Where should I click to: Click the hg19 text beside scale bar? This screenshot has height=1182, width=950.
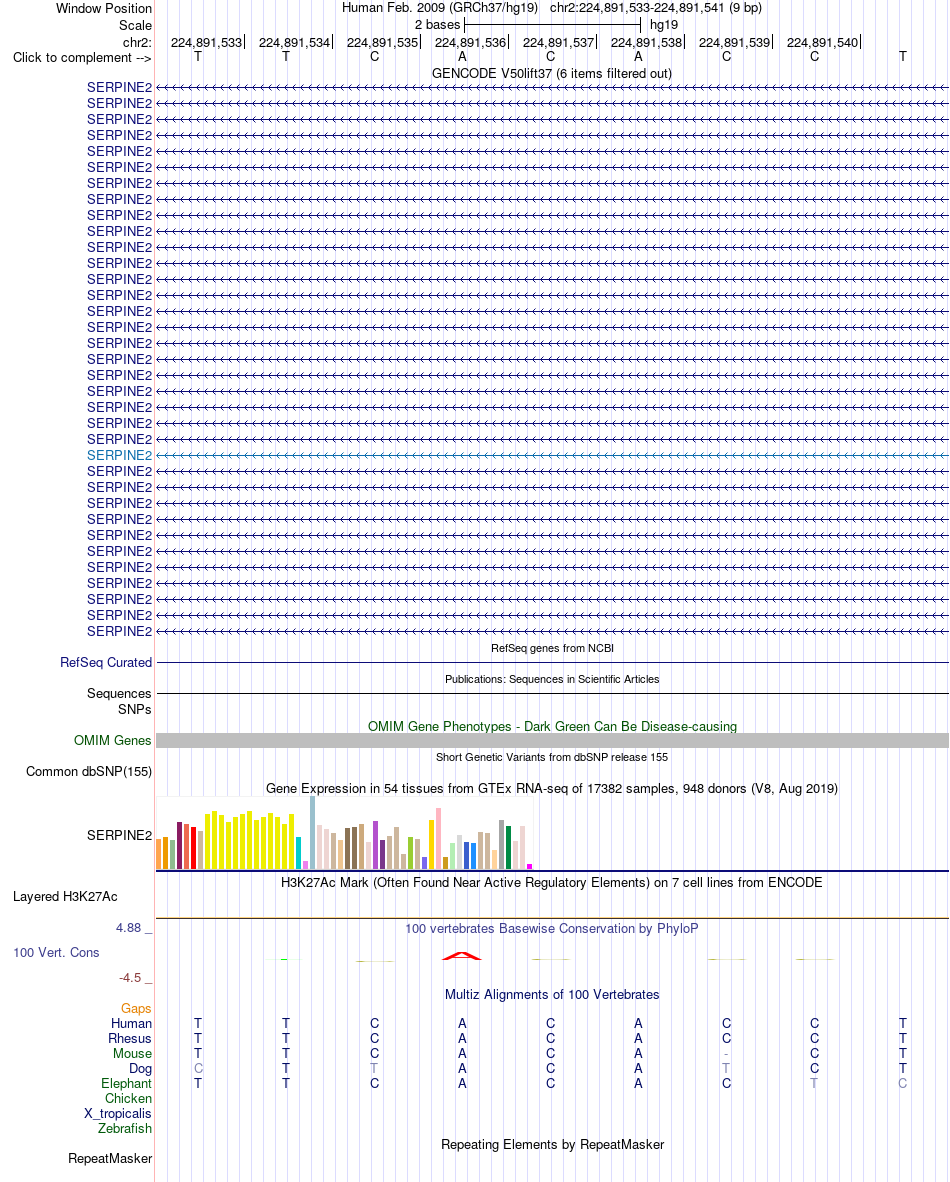pyautogui.click(x=663, y=24)
